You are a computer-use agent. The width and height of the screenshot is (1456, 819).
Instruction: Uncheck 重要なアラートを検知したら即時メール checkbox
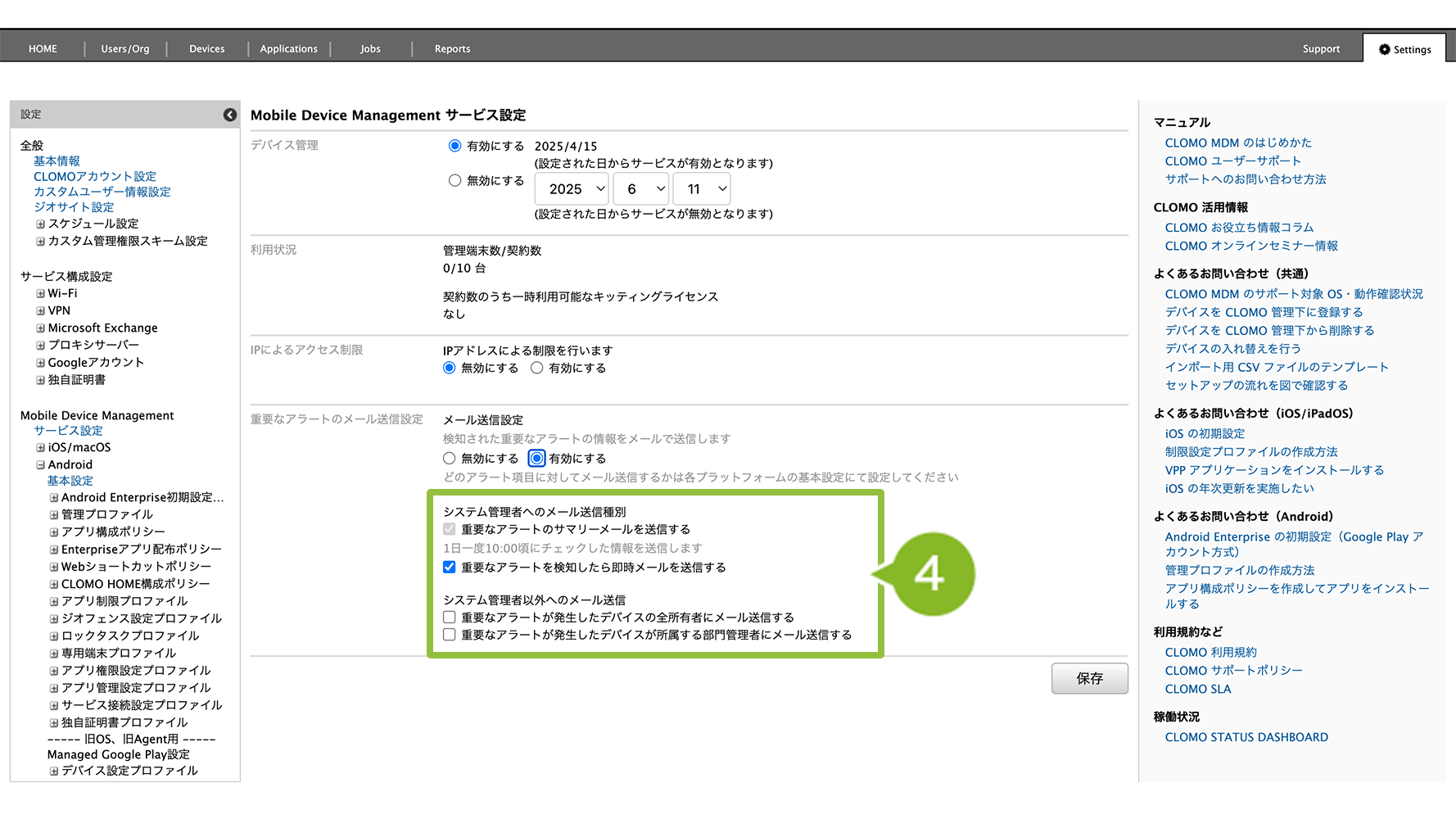pos(450,567)
